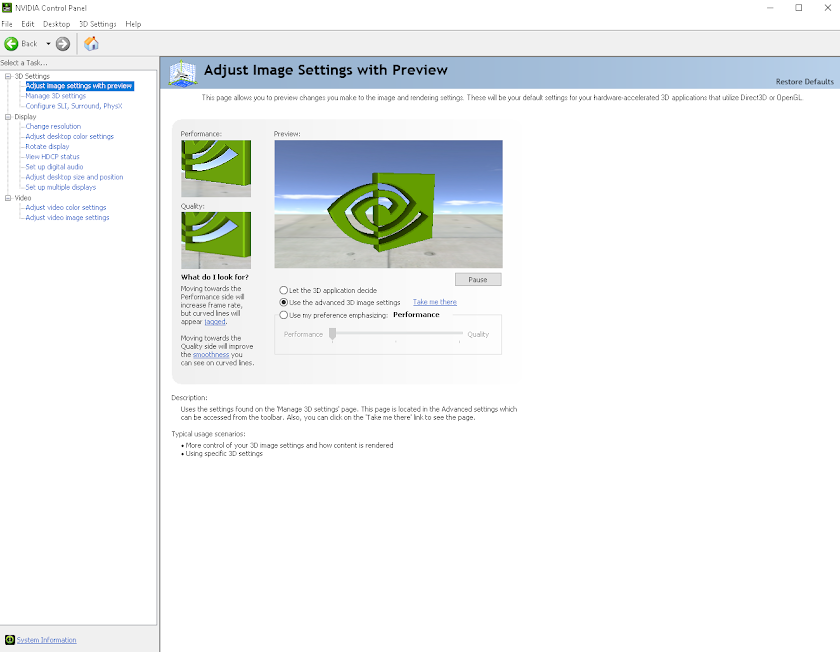Open the Desktop menu
The image size is (840, 652).
click(57, 24)
